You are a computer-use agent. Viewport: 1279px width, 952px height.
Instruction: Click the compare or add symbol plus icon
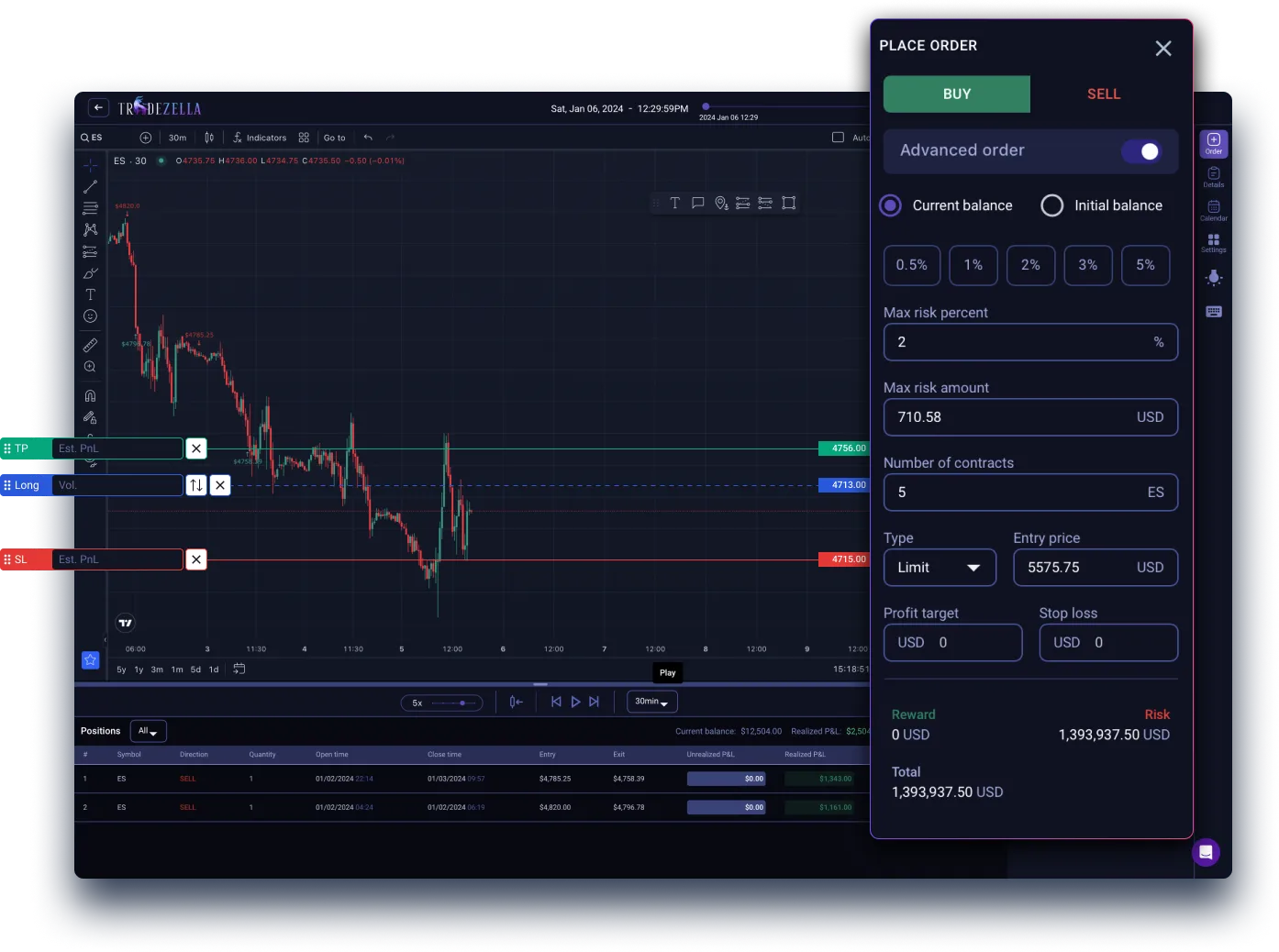pos(145,138)
